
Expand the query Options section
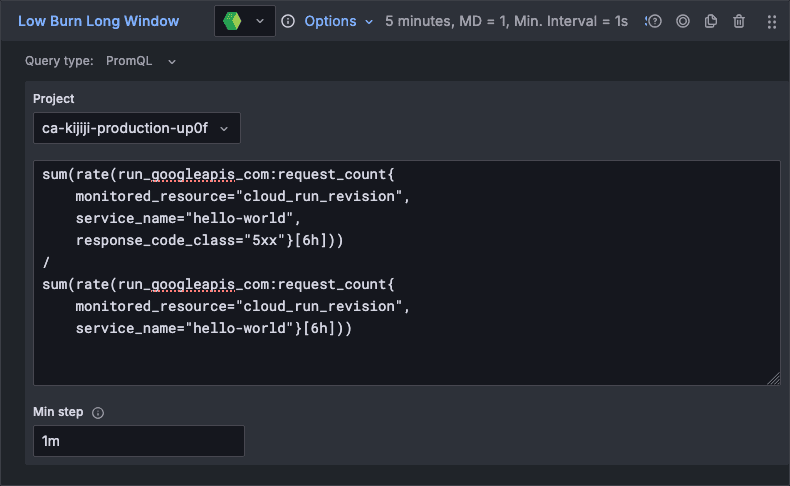[339, 21]
